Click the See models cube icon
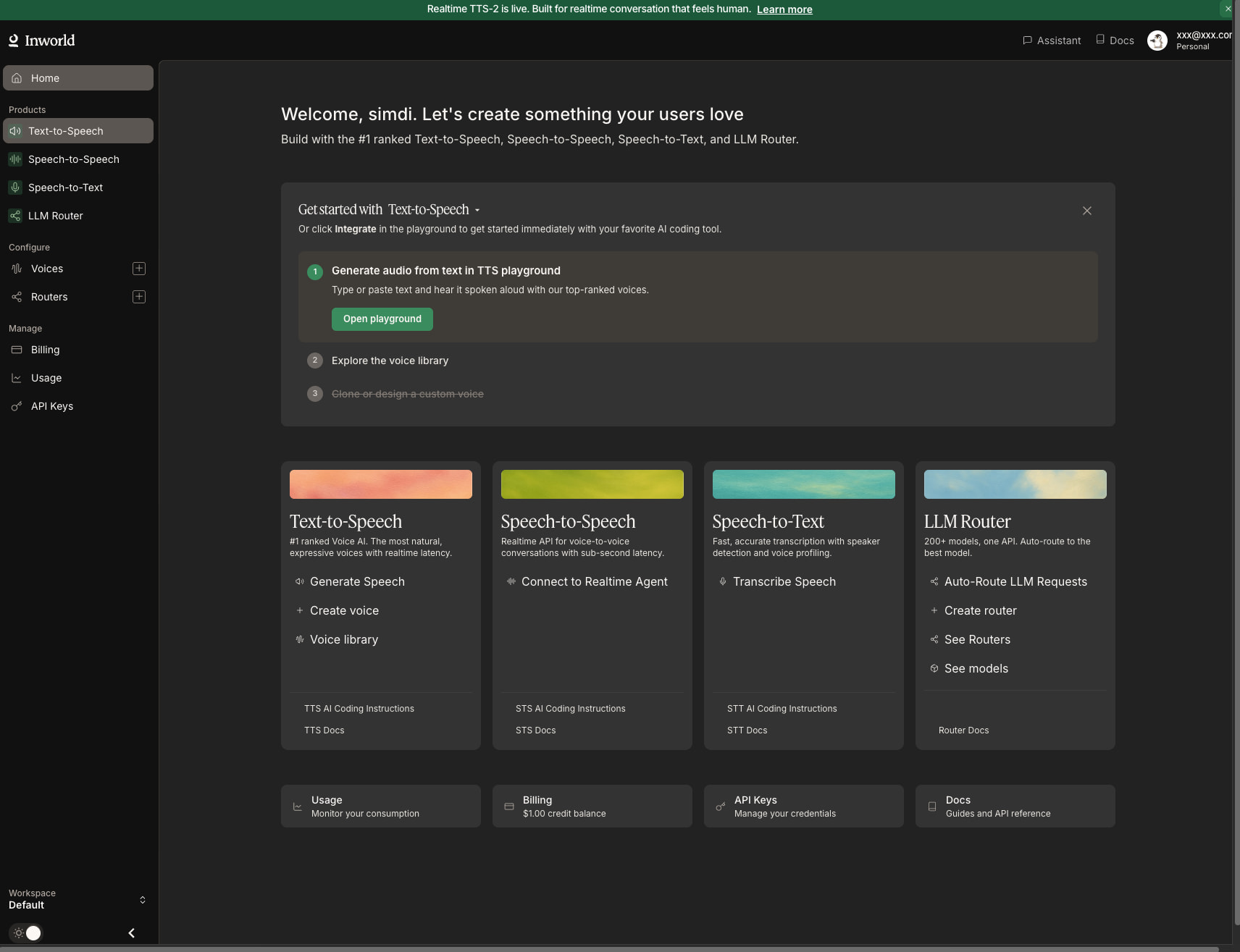1240x952 pixels. [934, 668]
